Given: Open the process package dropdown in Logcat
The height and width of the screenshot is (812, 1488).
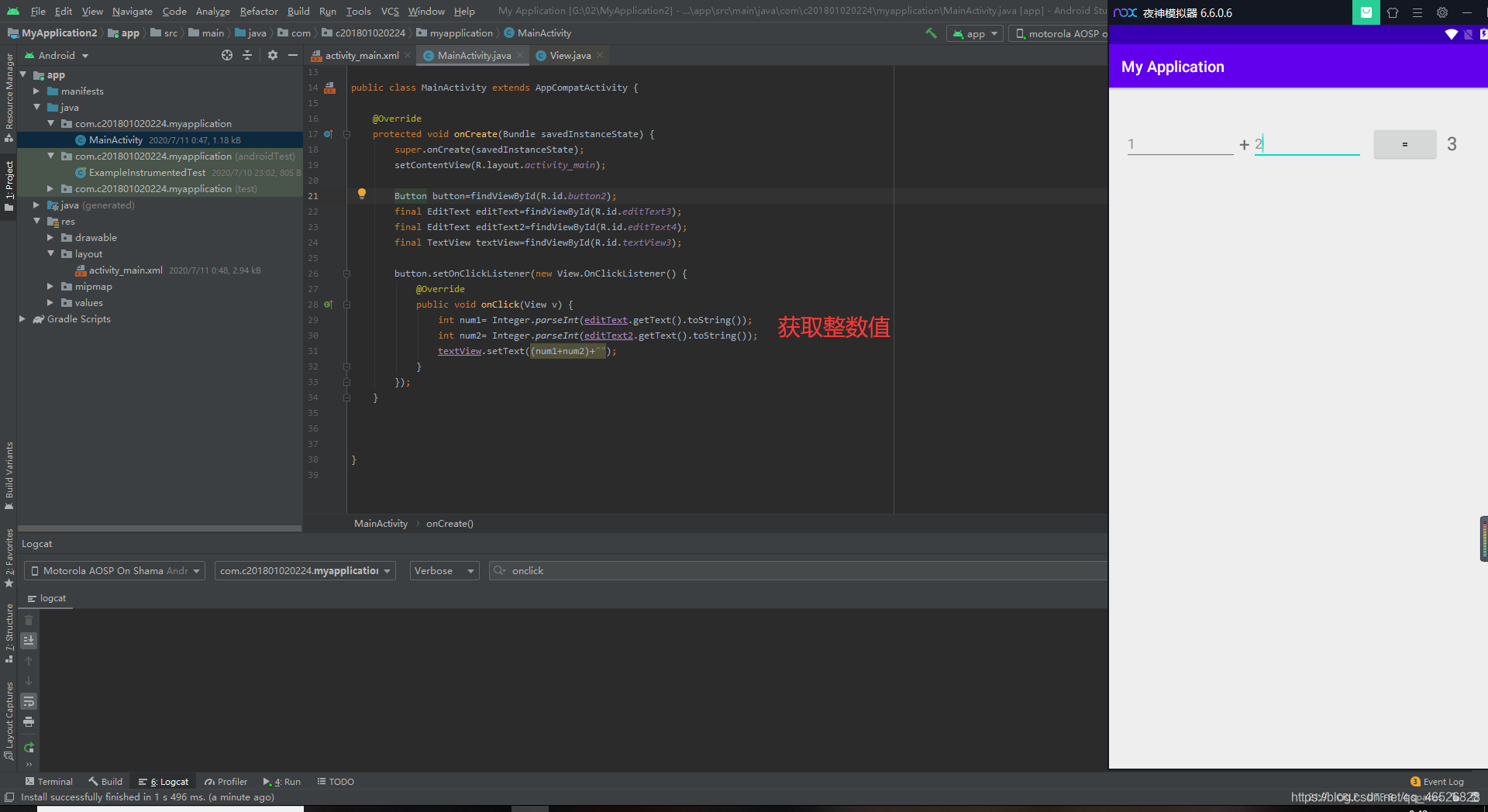Looking at the screenshot, I should tap(305, 570).
